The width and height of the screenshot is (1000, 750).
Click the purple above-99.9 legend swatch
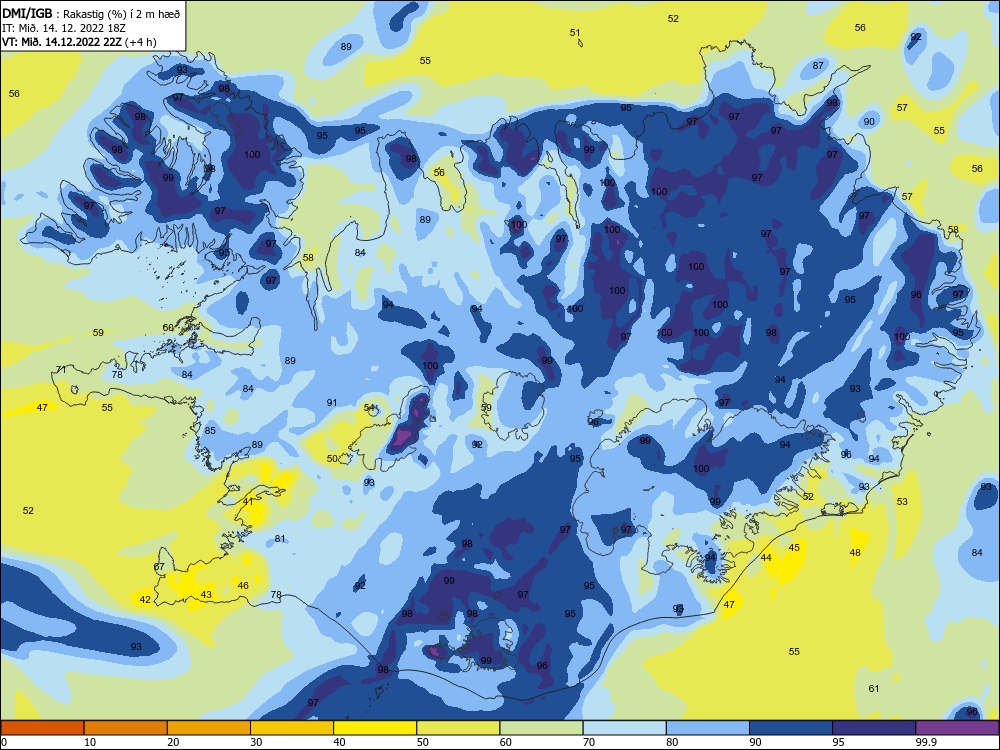click(957, 728)
